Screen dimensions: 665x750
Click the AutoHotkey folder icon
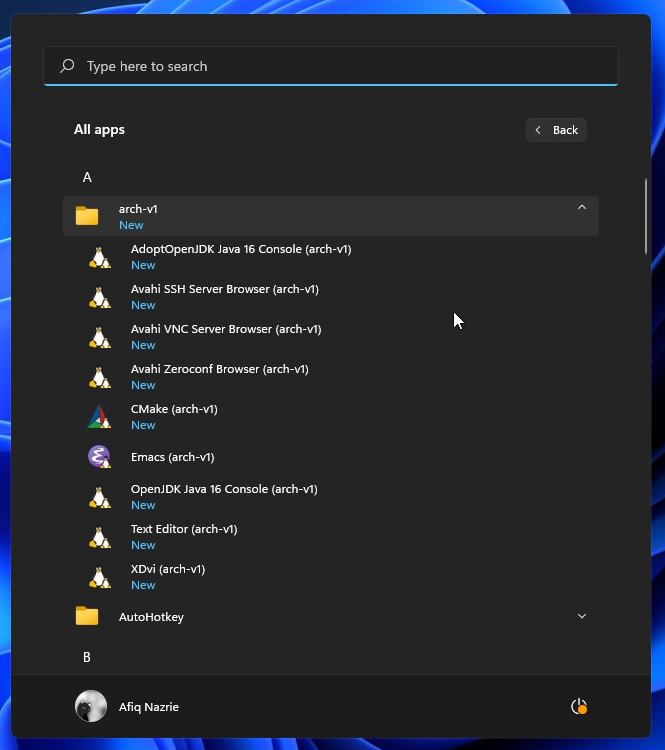pyautogui.click(x=87, y=616)
